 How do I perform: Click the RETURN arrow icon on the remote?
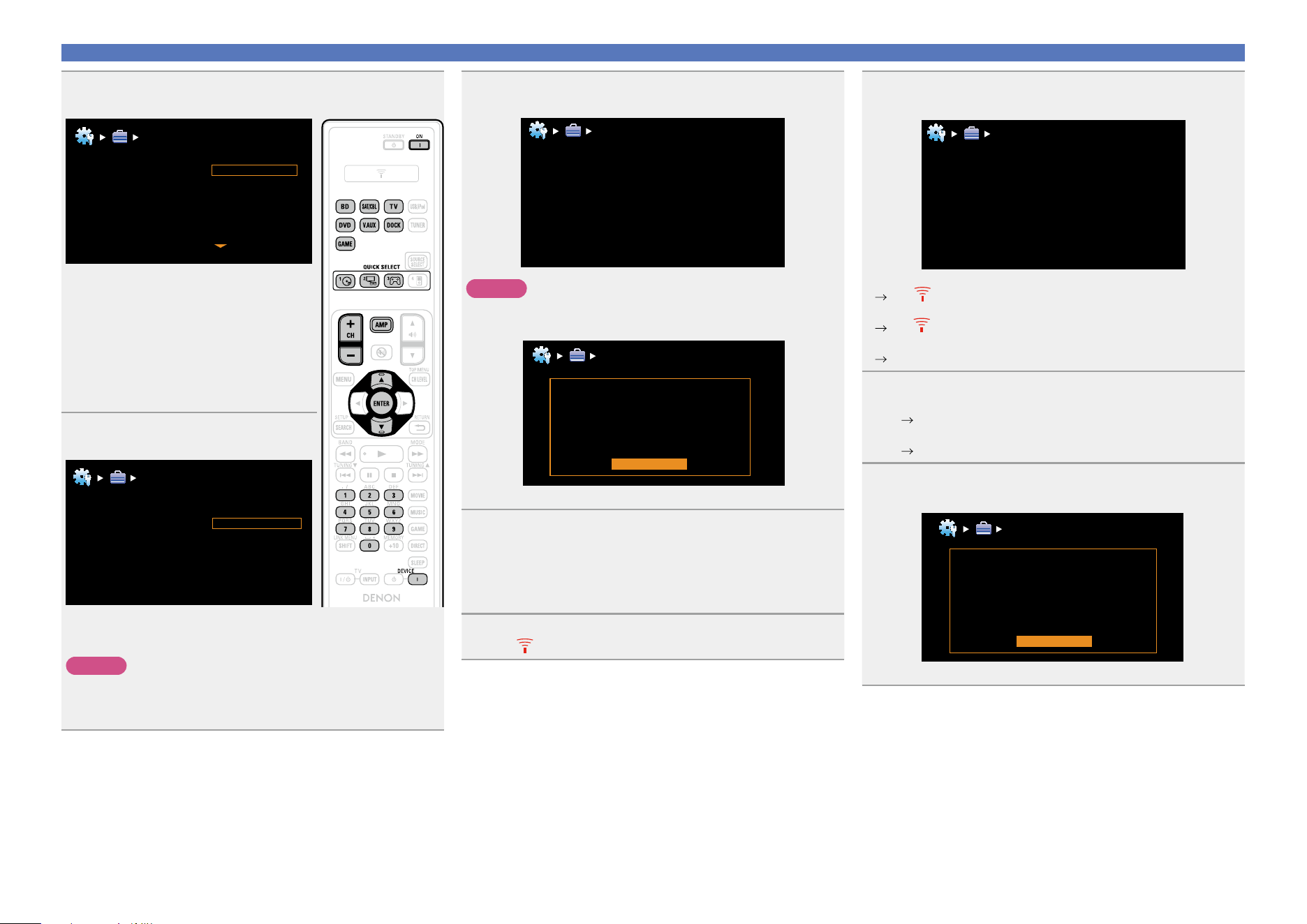[x=419, y=428]
